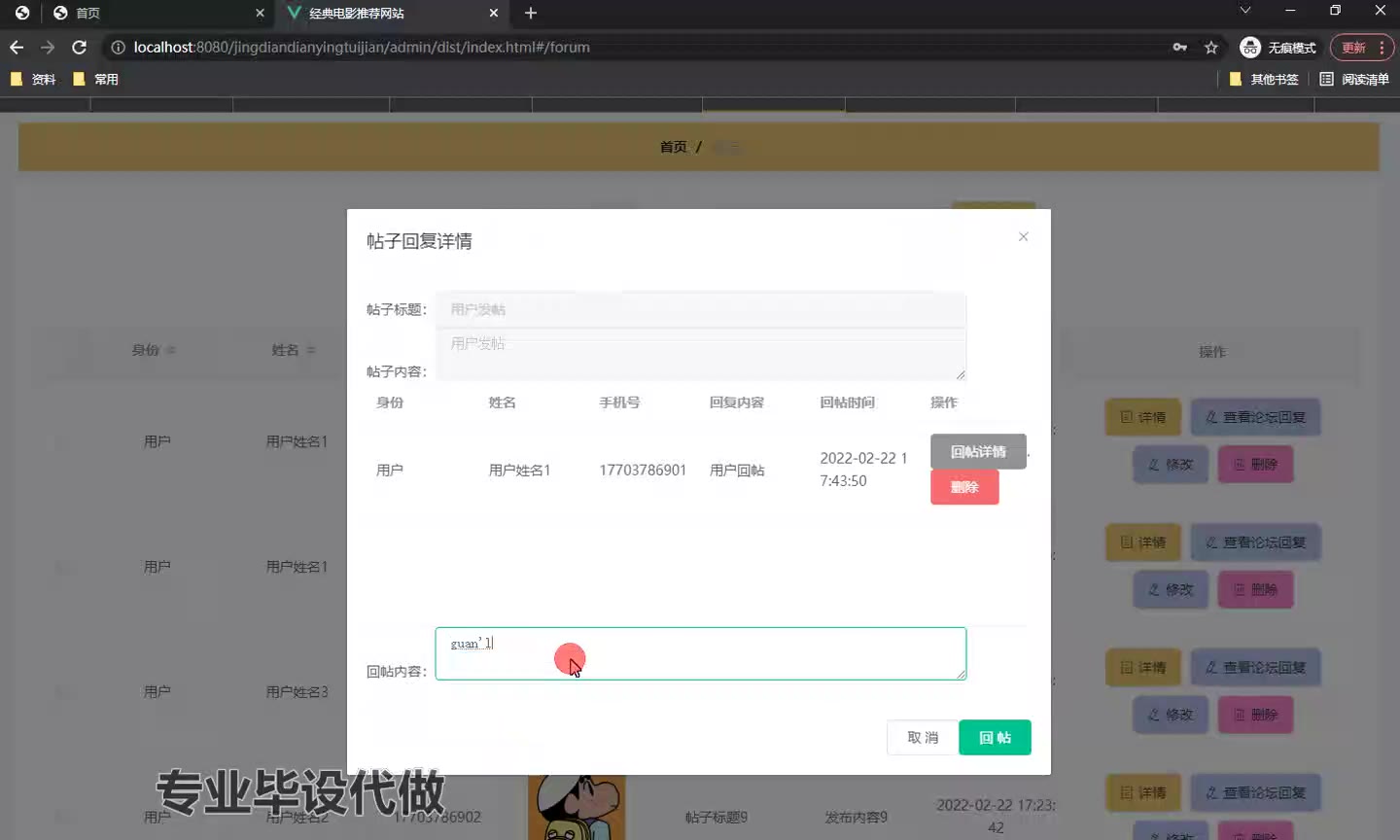Open the 阅读清单 reading list
The height and width of the screenshot is (840, 1400).
tap(1354, 79)
